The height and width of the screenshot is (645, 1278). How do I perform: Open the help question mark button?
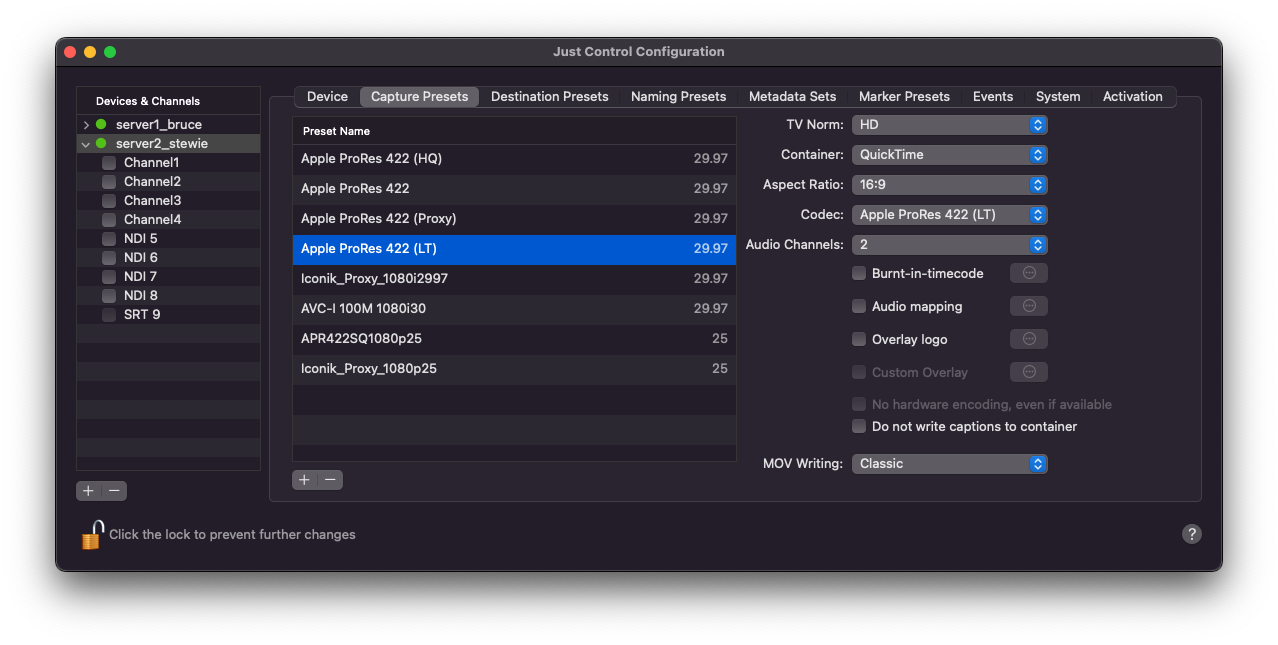[1191, 534]
